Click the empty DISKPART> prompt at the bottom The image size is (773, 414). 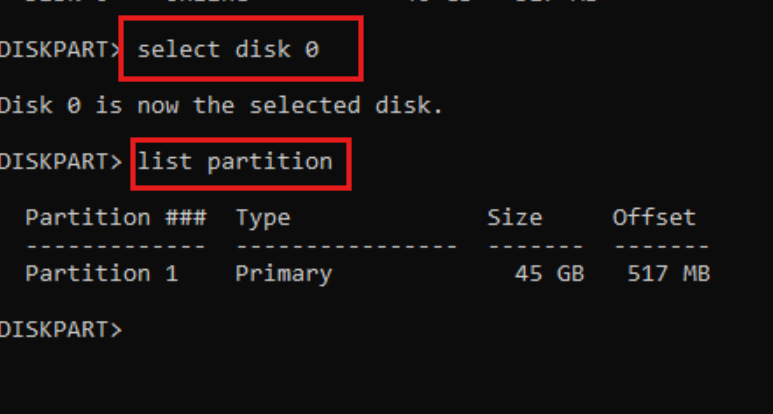(x=60, y=329)
